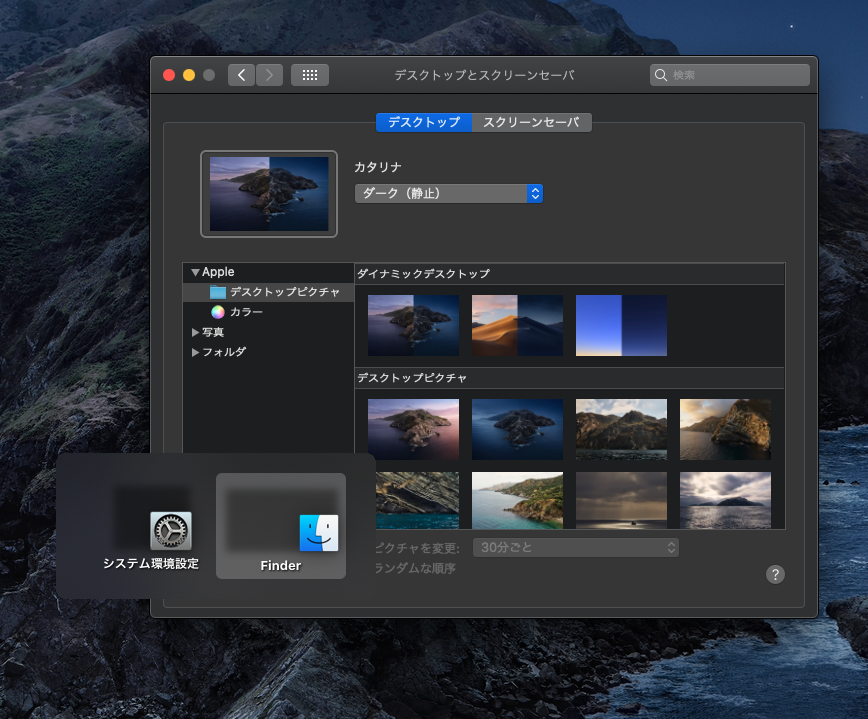The height and width of the screenshot is (719, 868).
Task: Click into the 検索 search field
Action: (730, 75)
